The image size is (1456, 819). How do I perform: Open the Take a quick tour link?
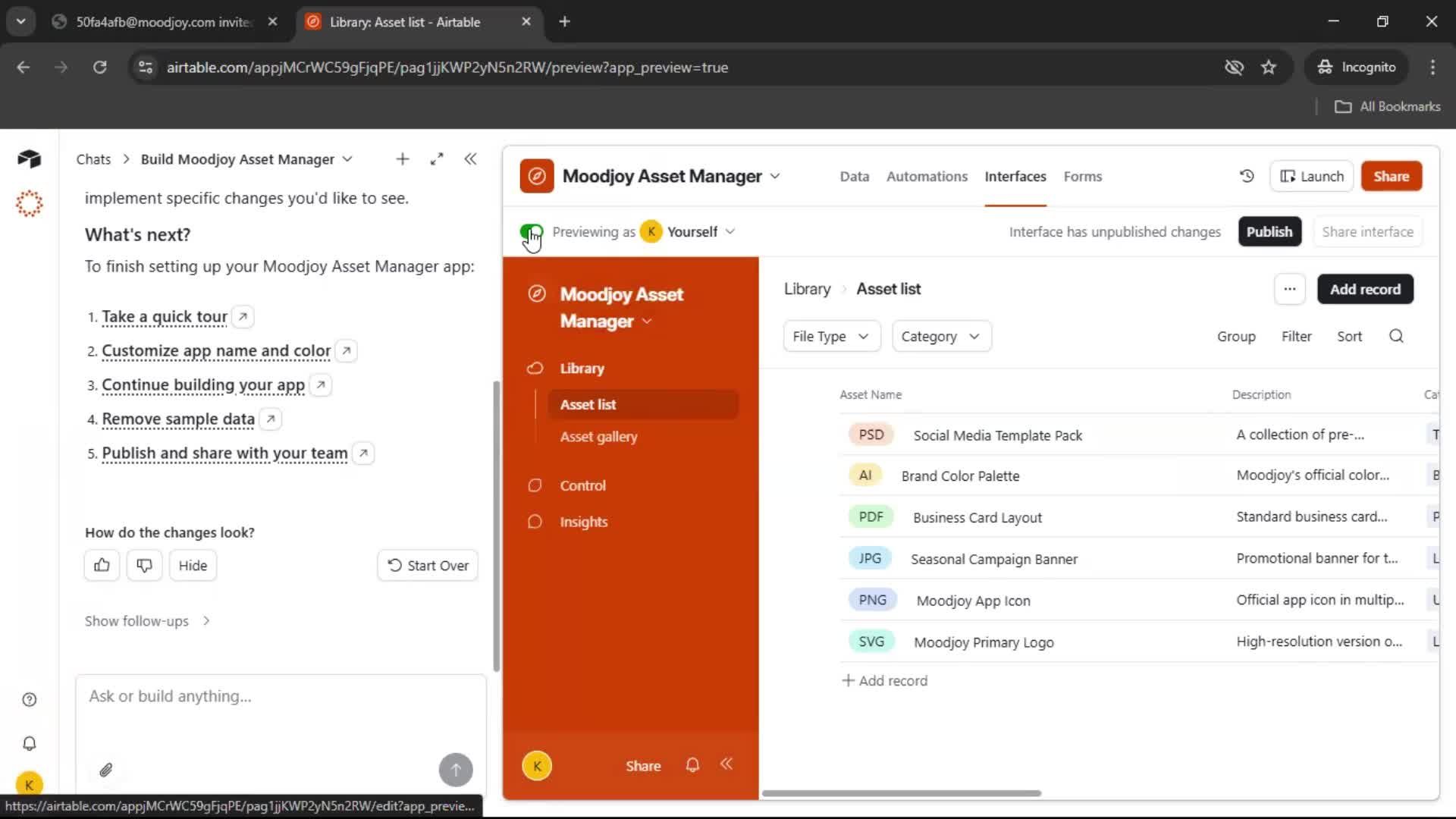[x=165, y=316]
